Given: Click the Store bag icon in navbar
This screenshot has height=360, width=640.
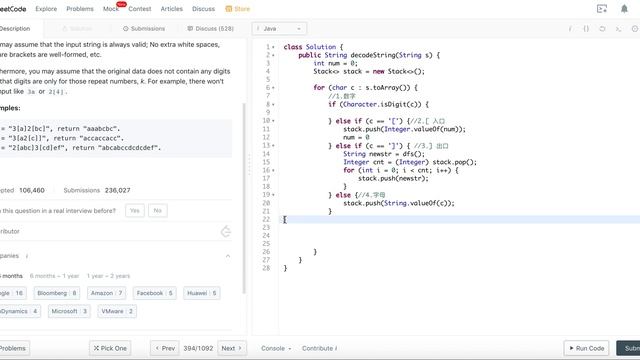Looking at the screenshot, I should pyautogui.click(x=229, y=9).
